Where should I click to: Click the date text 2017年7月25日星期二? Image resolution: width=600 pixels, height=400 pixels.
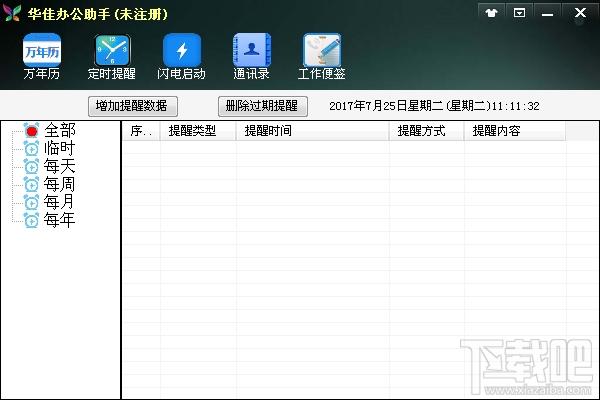click(x=386, y=106)
